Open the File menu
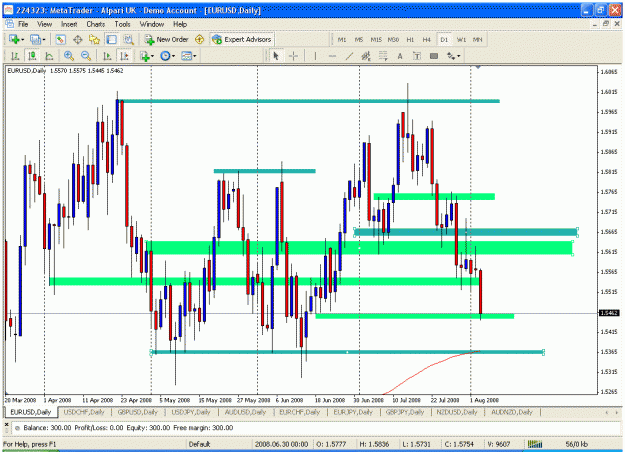Screen dimensions: 625x452 click(x=23, y=24)
